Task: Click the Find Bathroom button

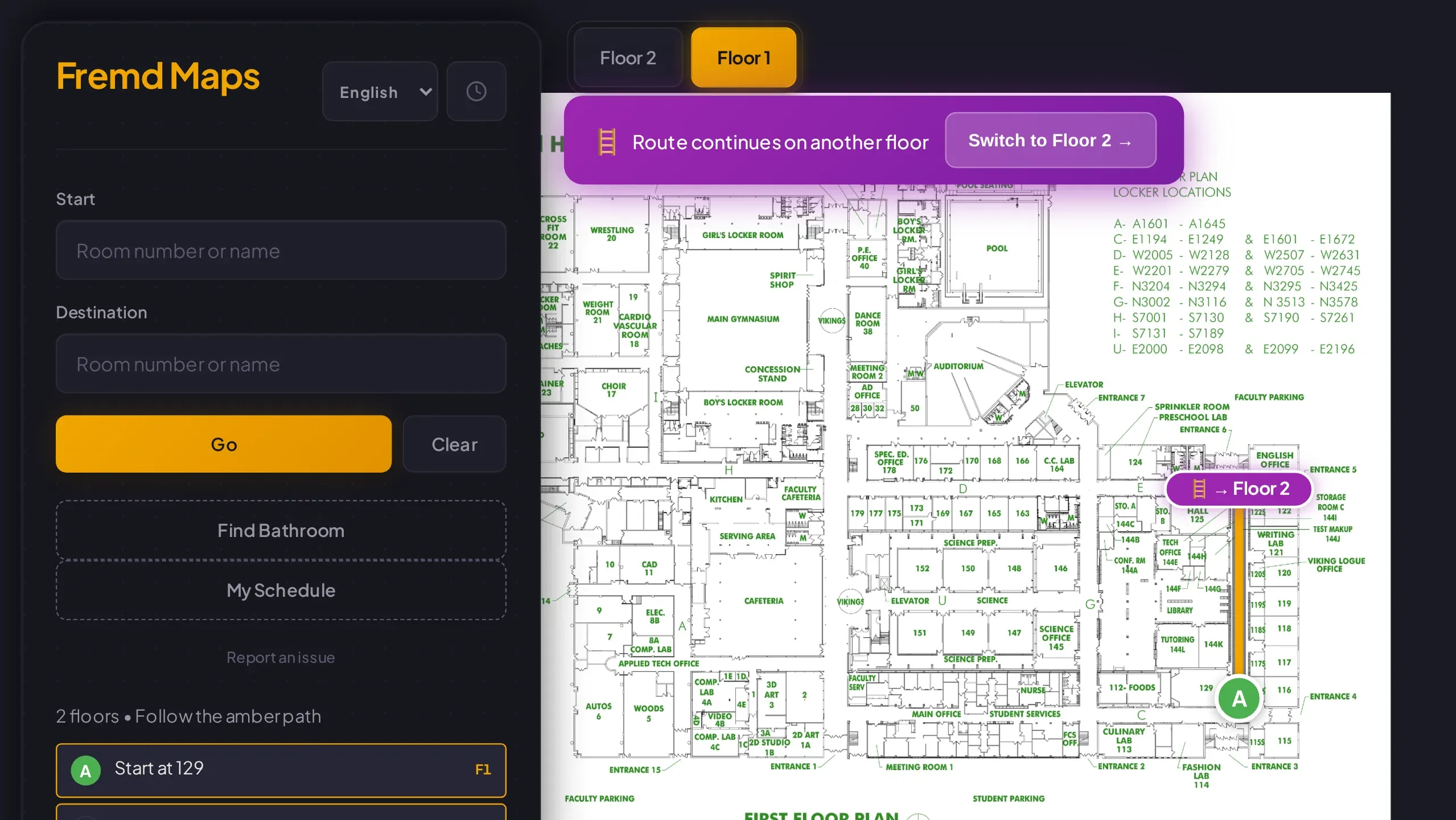Action: 281,530
